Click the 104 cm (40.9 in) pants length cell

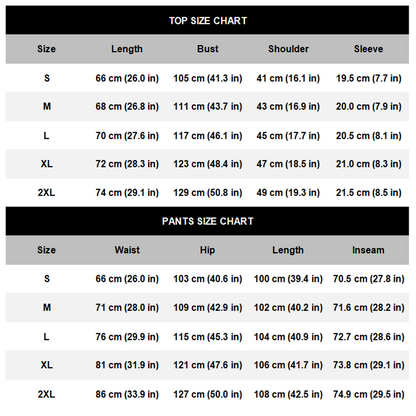[x=288, y=337]
